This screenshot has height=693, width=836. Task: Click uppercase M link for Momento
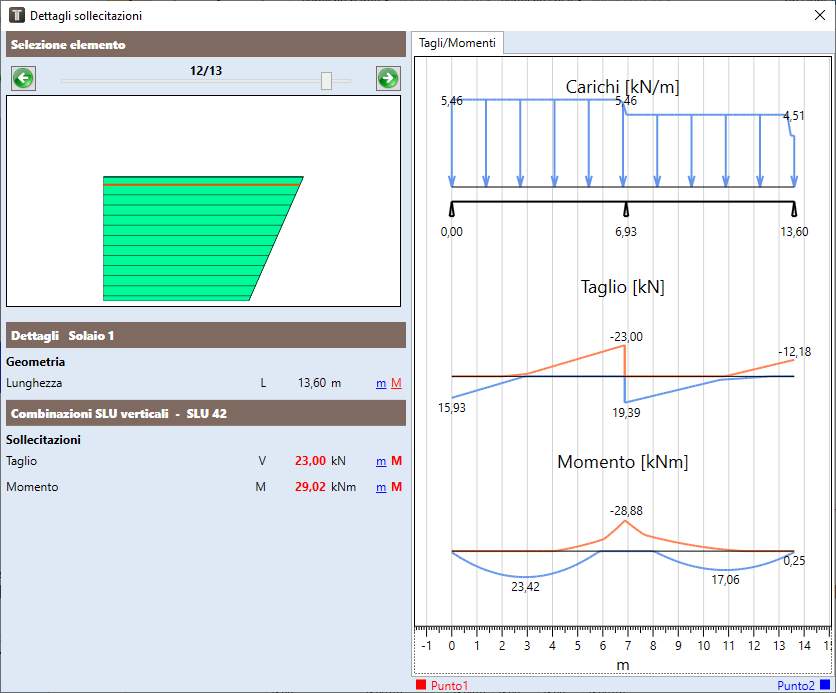(x=396, y=487)
